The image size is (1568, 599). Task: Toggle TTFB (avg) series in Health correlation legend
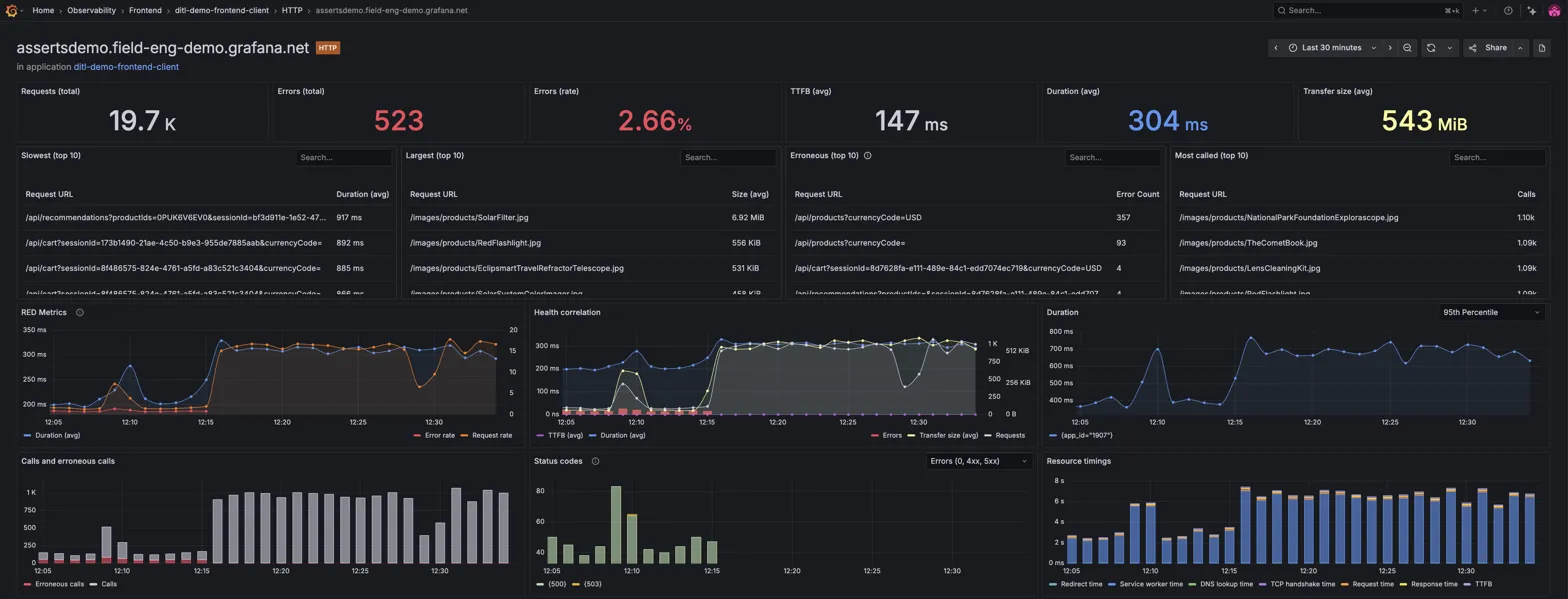click(x=564, y=436)
